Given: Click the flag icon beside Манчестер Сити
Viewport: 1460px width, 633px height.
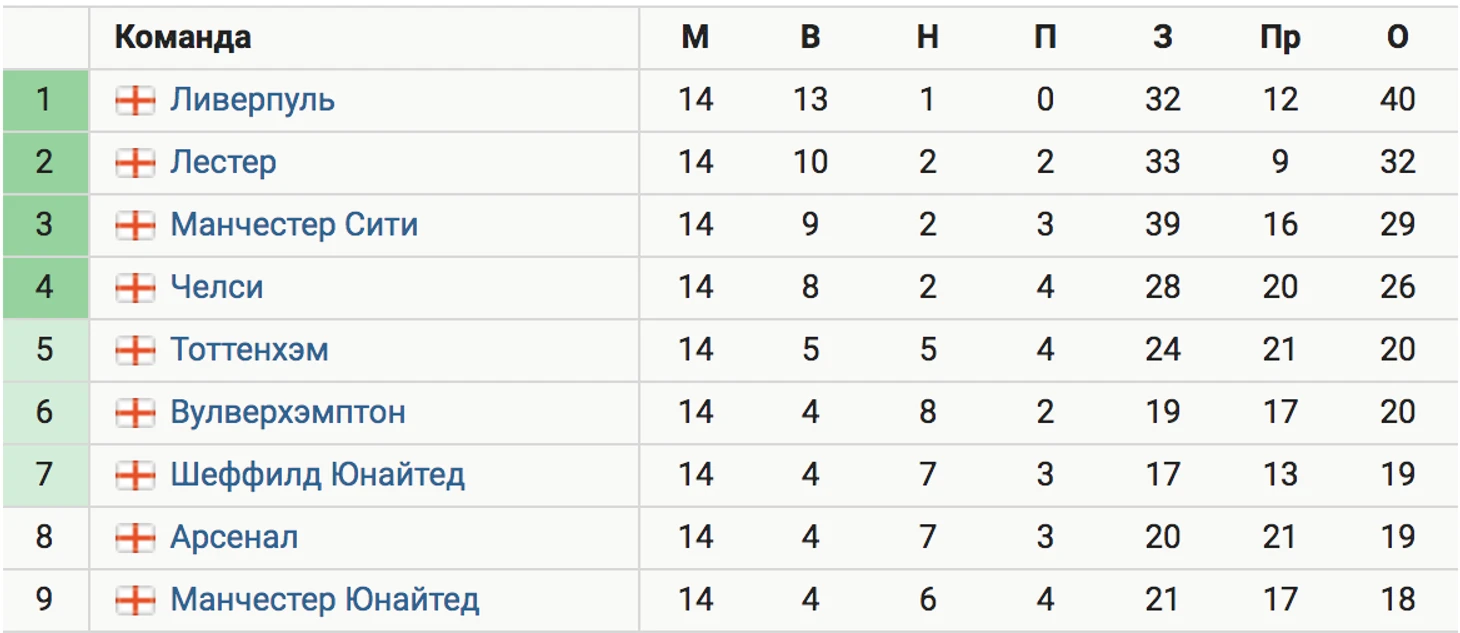Looking at the screenshot, I should coord(135,225).
